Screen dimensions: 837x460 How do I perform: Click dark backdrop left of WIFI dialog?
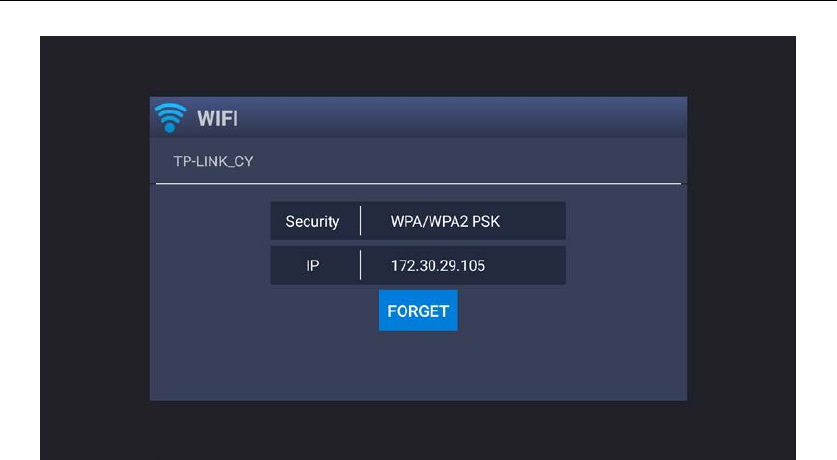coord(95,248)
